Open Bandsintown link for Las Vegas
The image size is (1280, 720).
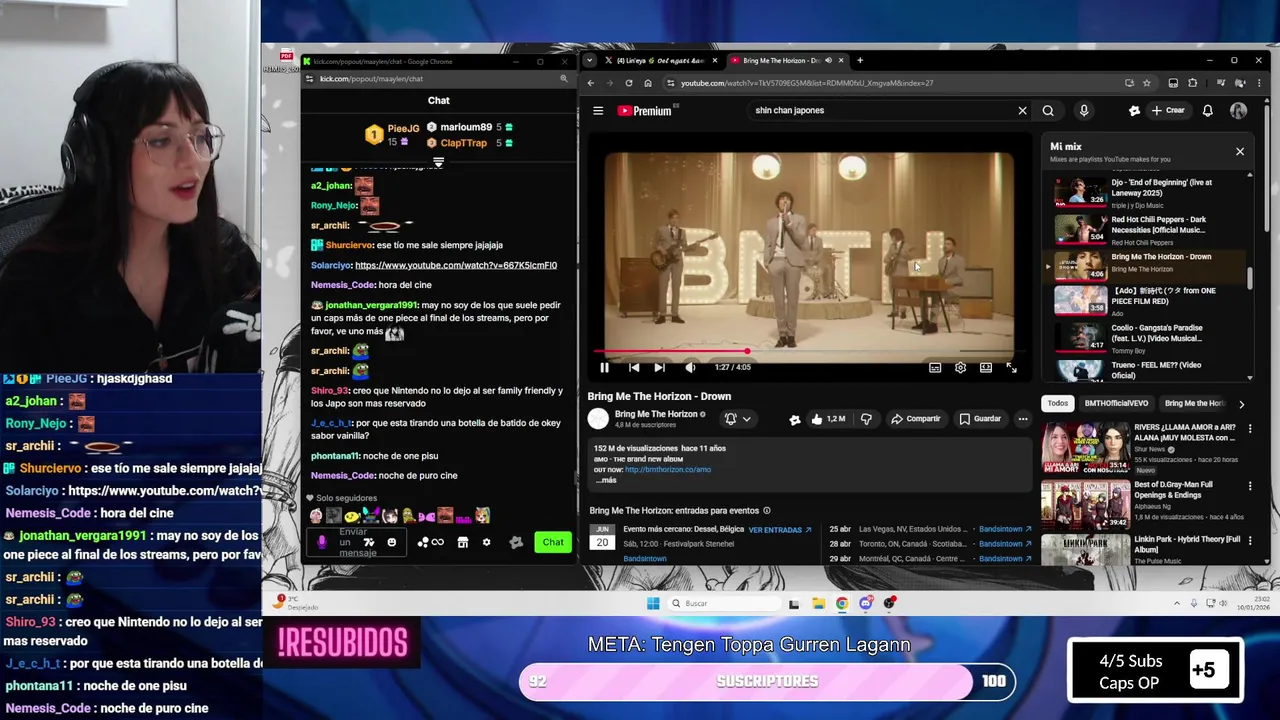1004,529
